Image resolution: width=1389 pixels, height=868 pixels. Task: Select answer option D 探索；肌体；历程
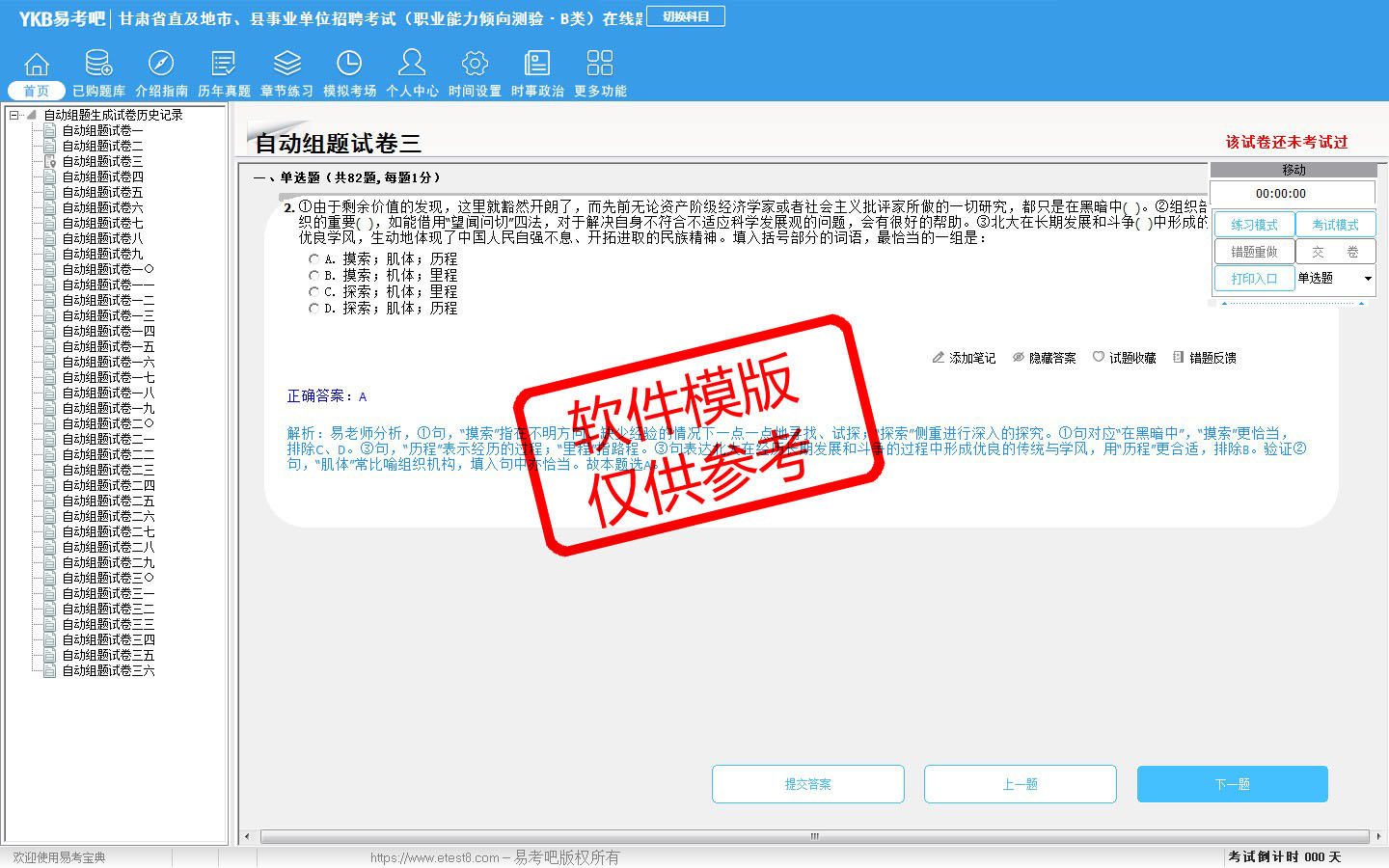point(313,309)
